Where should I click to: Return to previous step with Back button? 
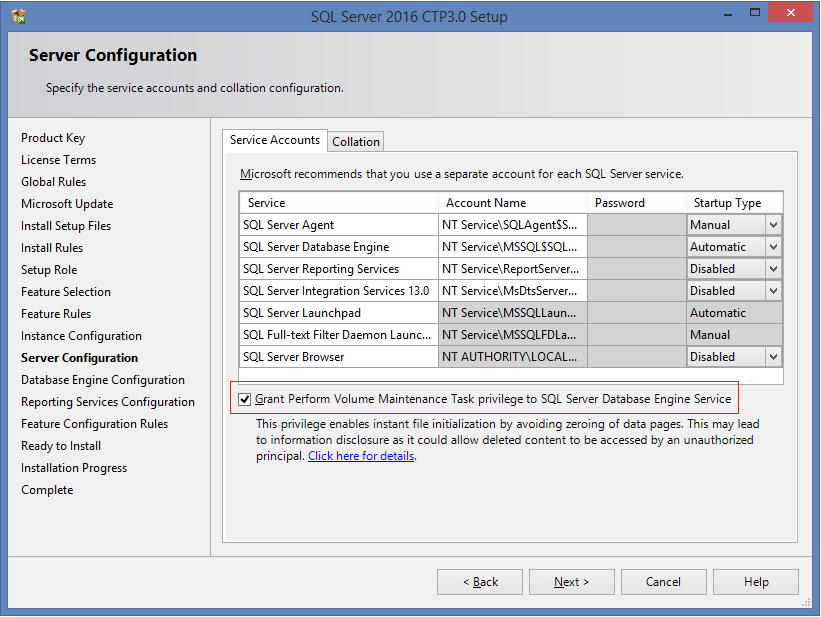coord(480,582)
